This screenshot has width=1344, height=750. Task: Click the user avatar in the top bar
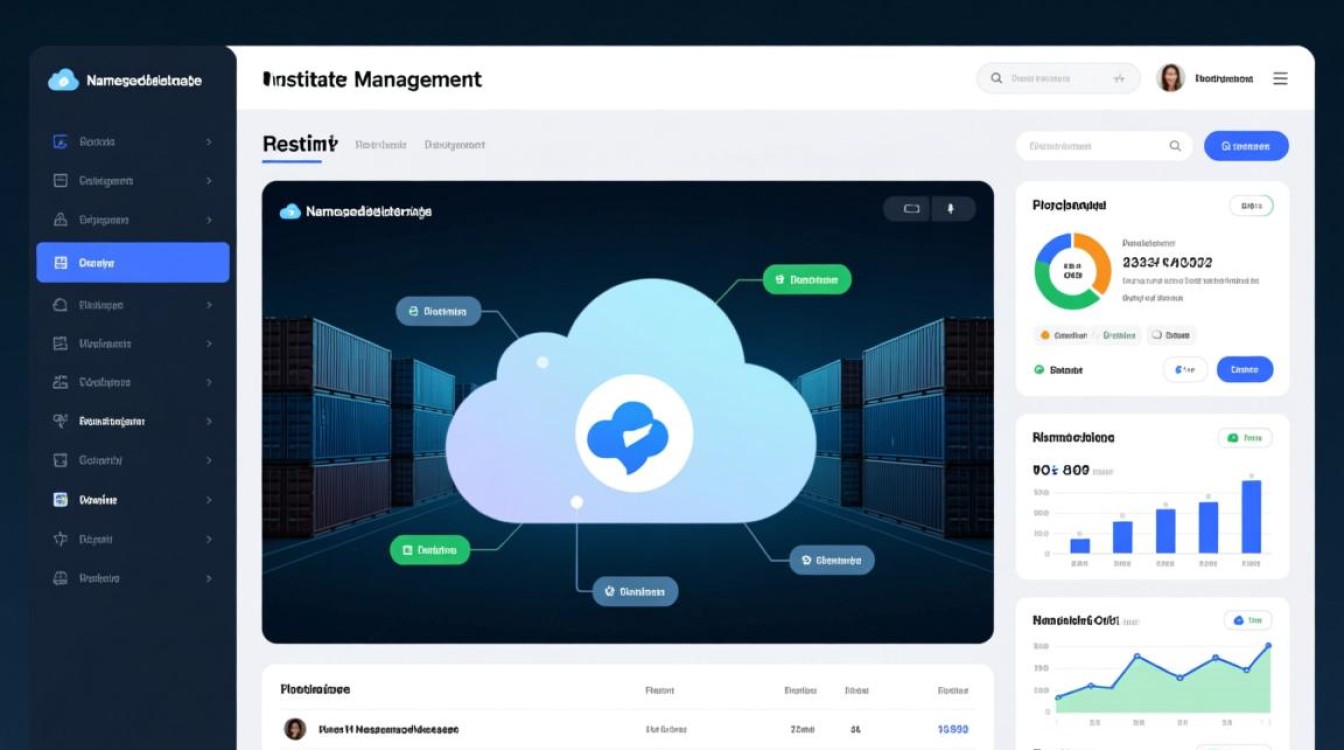click(1170, 78)
